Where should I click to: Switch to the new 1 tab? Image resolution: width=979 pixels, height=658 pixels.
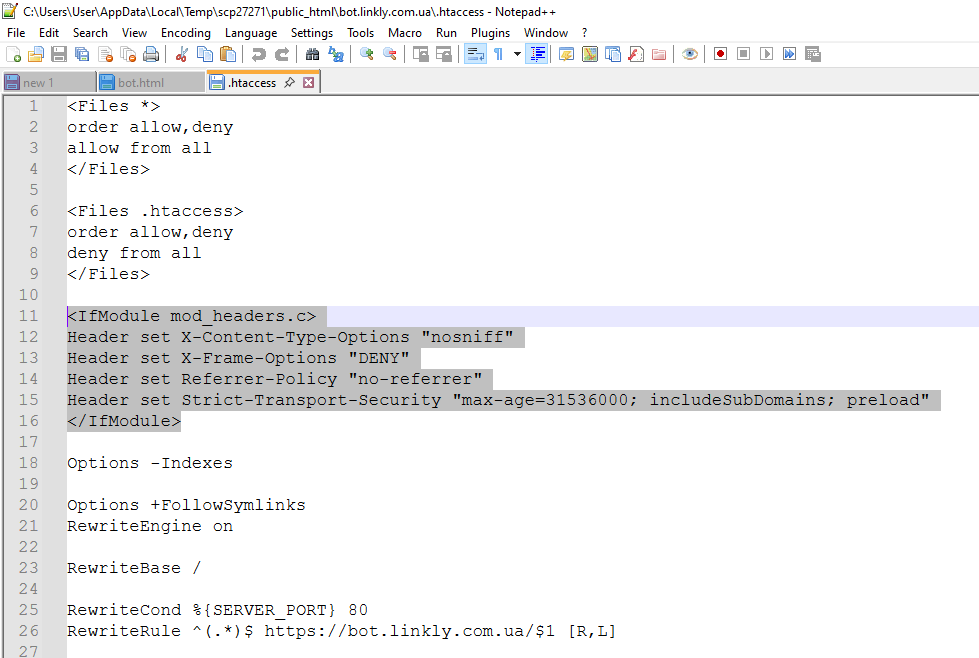click(49, 82)
